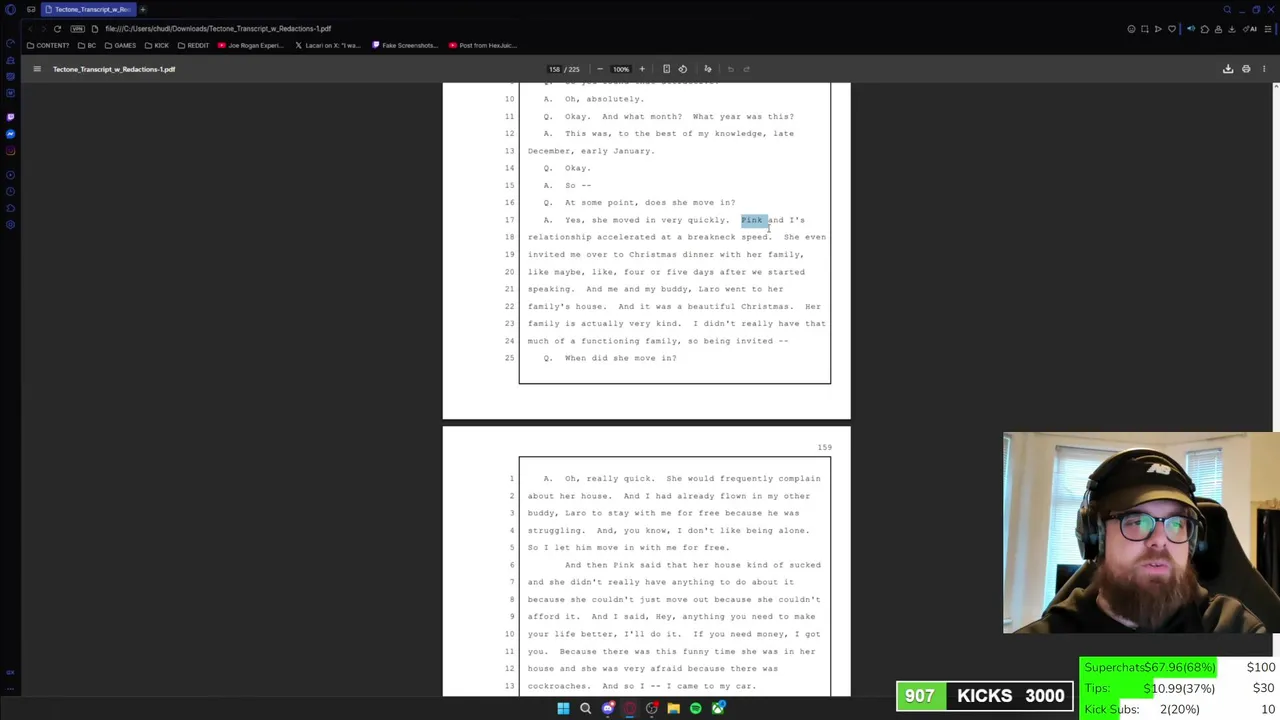The width and height of the screenshot is (1280, 720).
Task: Activate the PDF draw annotation tool
Action: pos(707,69)
